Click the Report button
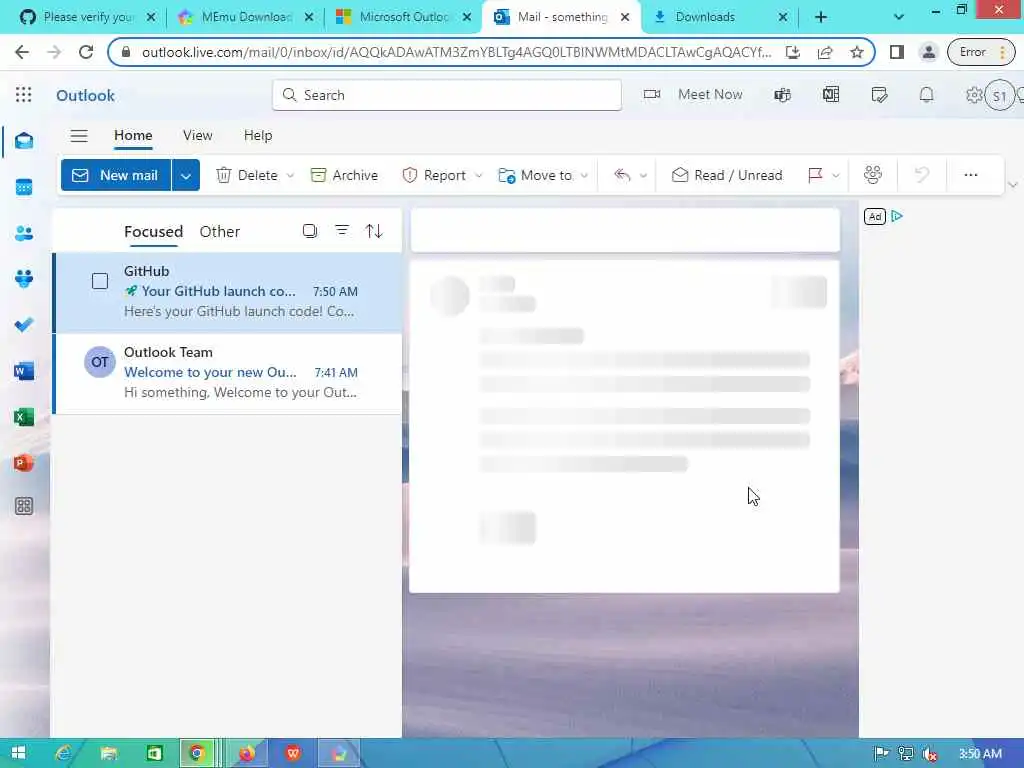1024x768 pixels. coord(434,175)
